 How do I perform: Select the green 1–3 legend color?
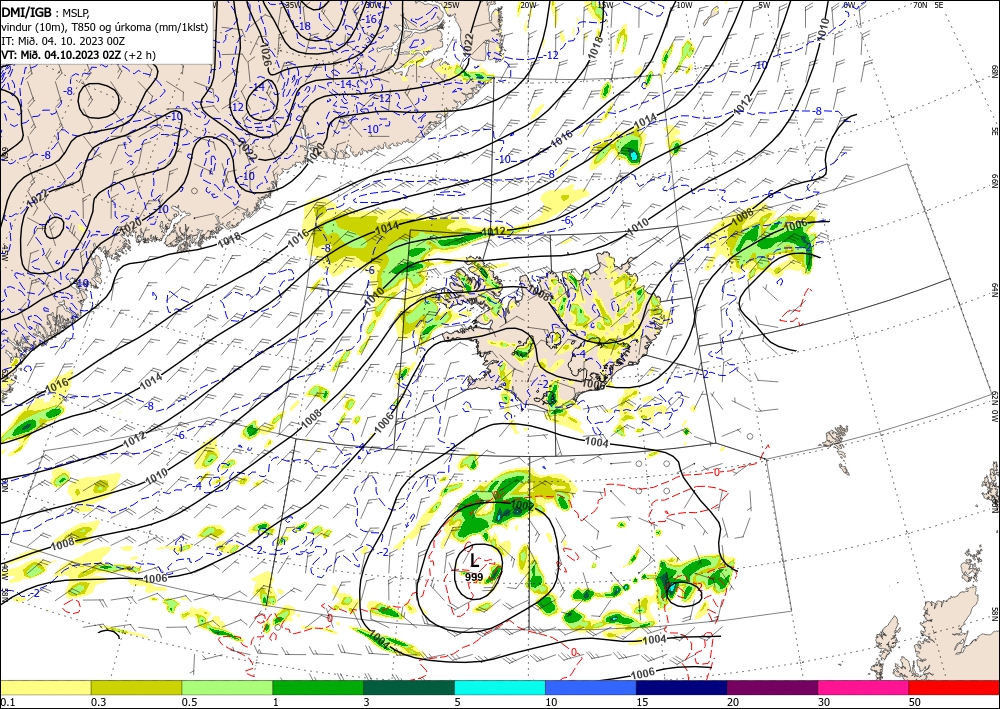(318, 687)
